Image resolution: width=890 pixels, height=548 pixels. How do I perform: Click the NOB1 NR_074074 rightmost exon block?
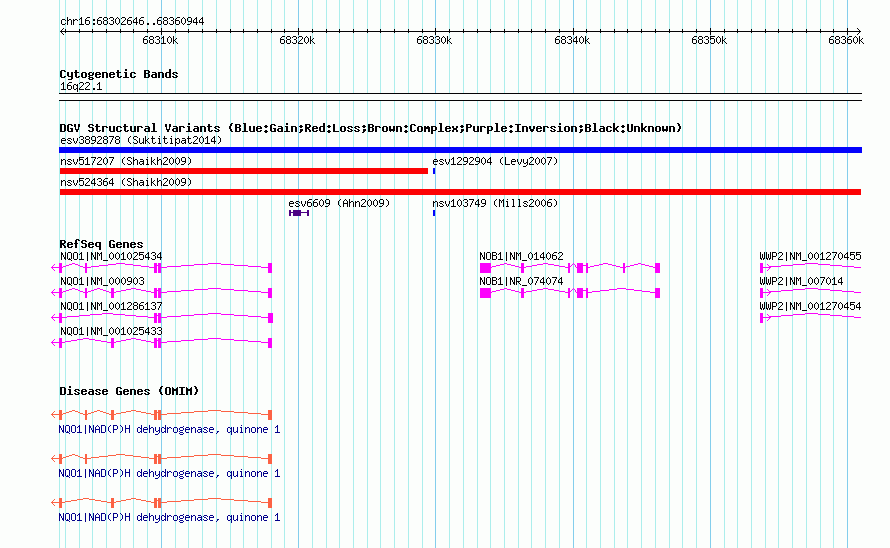pos(658,293)
